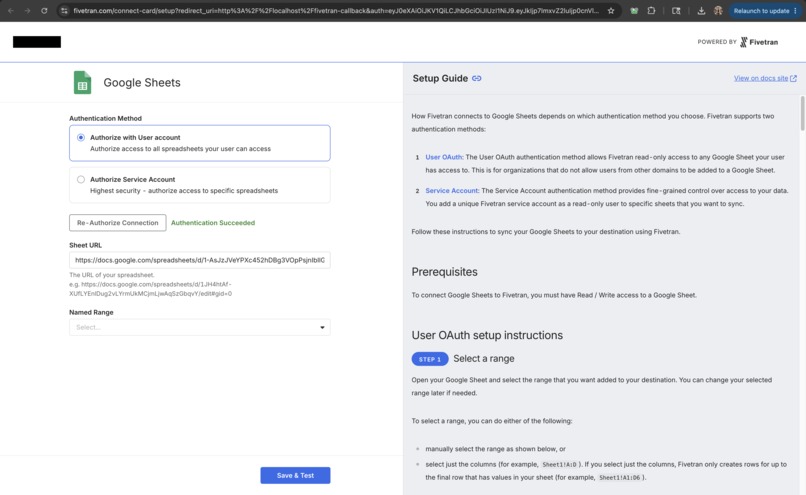This screenshot has height=495, width=806.
Task: Bookmark this page with the star icon
Action: (611, 10)
